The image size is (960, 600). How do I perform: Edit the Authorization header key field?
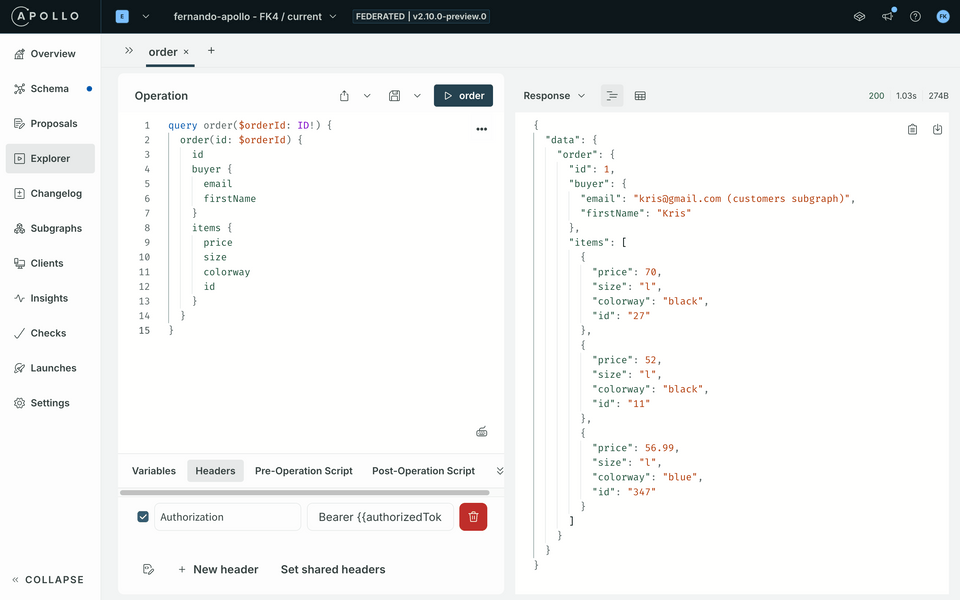click(x=228, y=517)
